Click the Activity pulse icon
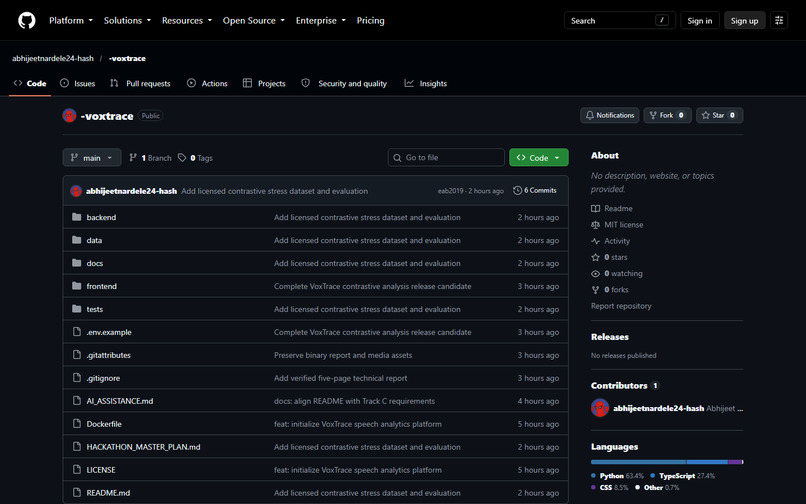This screenshot has width=806, height=504. coord(595,241)
